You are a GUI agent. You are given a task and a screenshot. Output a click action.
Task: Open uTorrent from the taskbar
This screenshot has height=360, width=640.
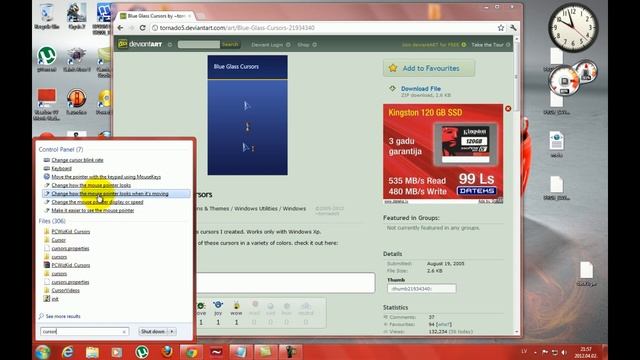[142, 352]
